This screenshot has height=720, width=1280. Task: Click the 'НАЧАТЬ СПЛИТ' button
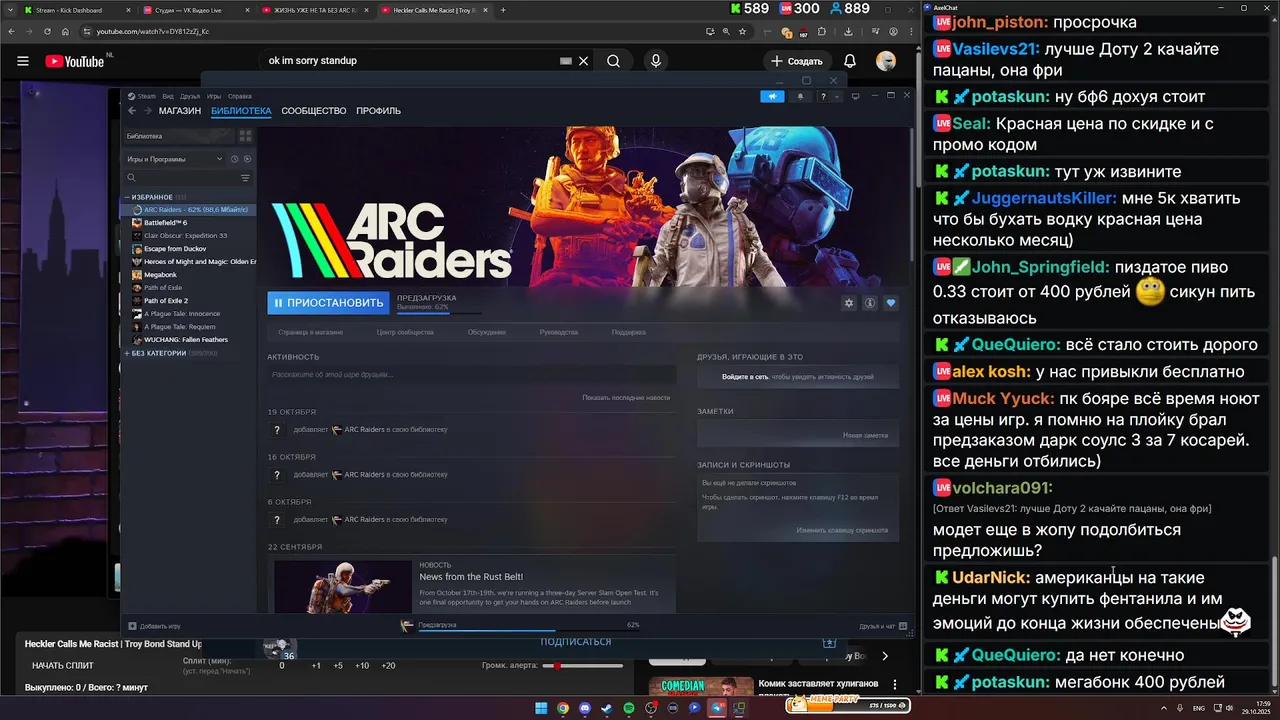[63, 665]
